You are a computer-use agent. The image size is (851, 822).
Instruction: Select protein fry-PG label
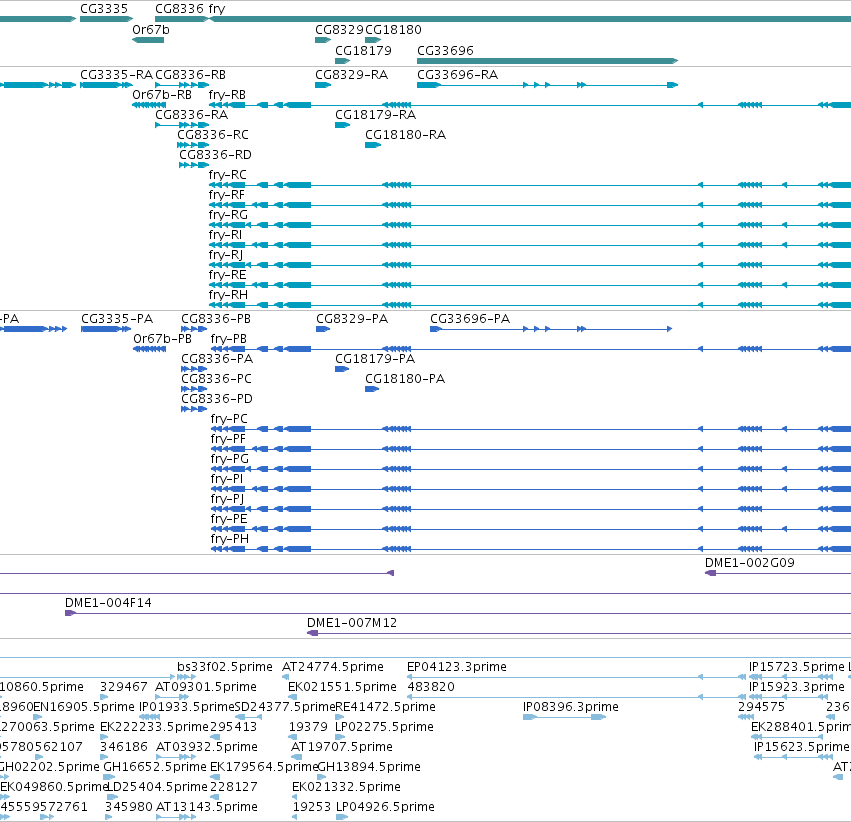230,458
